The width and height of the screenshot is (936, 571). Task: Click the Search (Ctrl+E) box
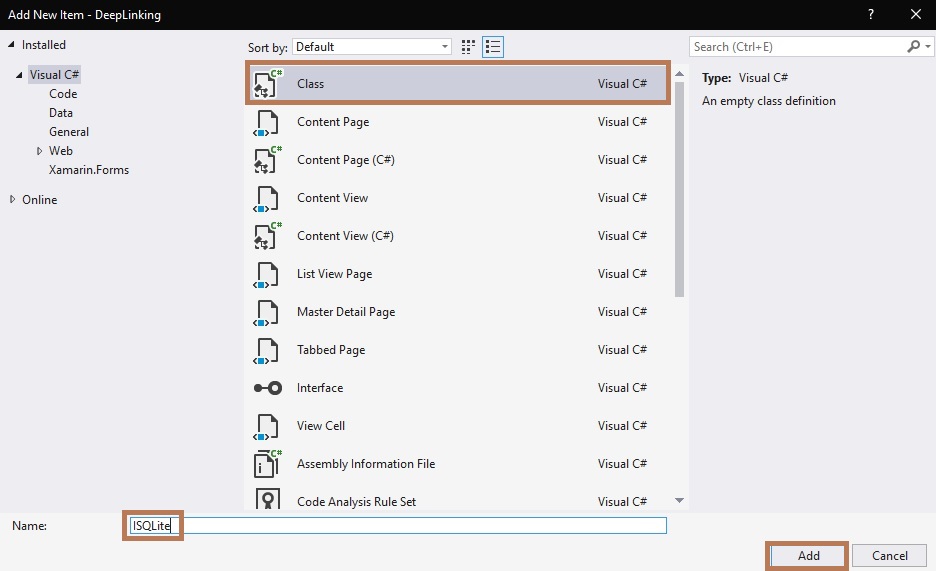pos(798,47)
